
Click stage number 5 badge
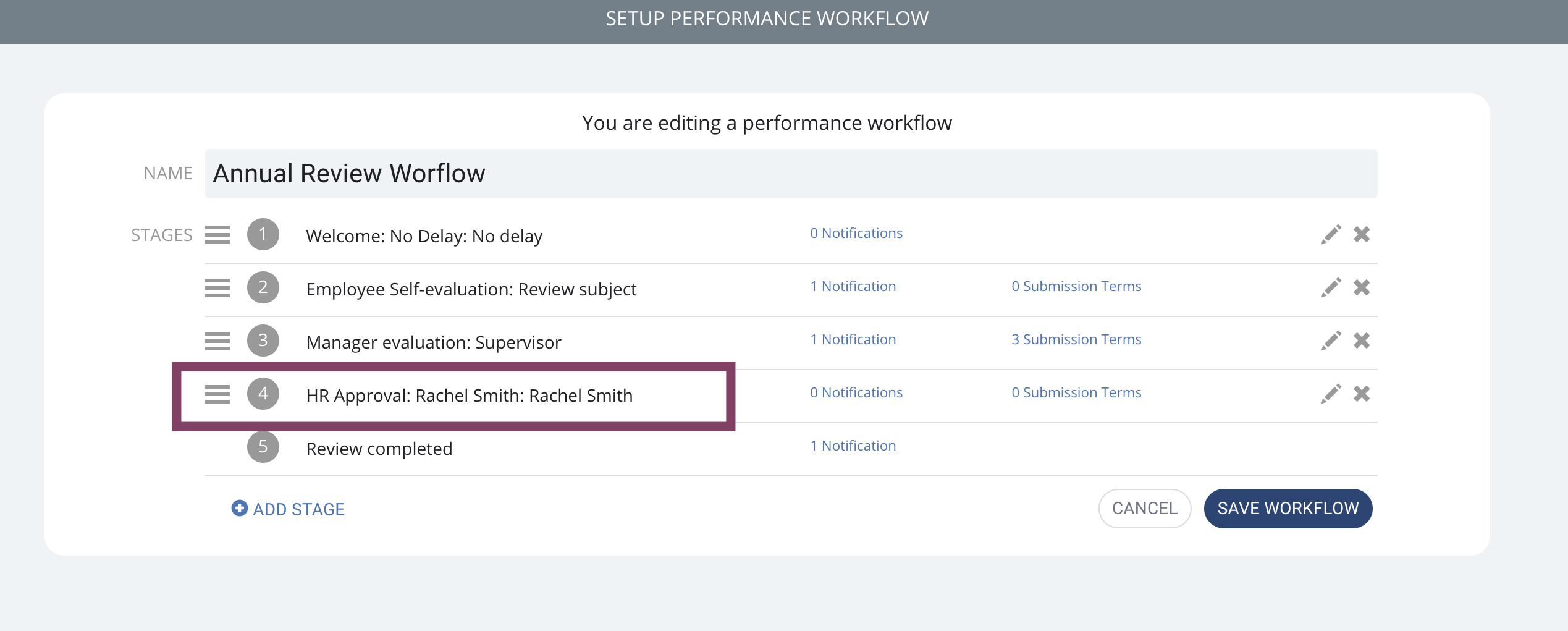[263, 447]
